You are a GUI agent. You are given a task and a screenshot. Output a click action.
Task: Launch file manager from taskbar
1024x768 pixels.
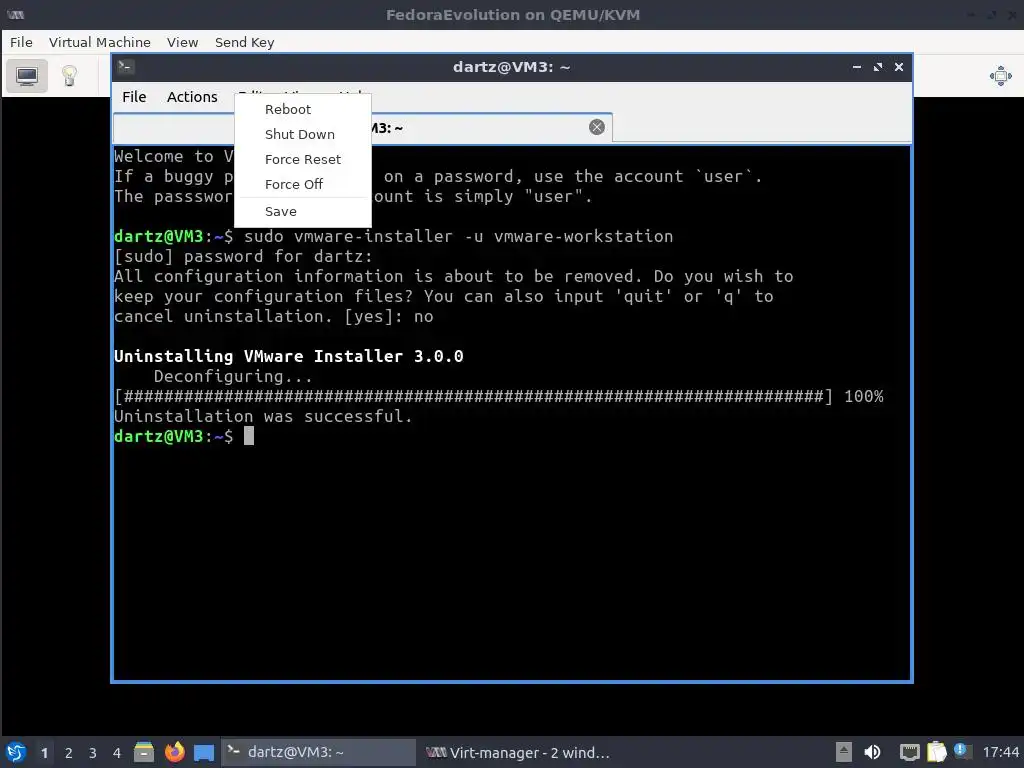pyautogui.click(x=144, y=752)
